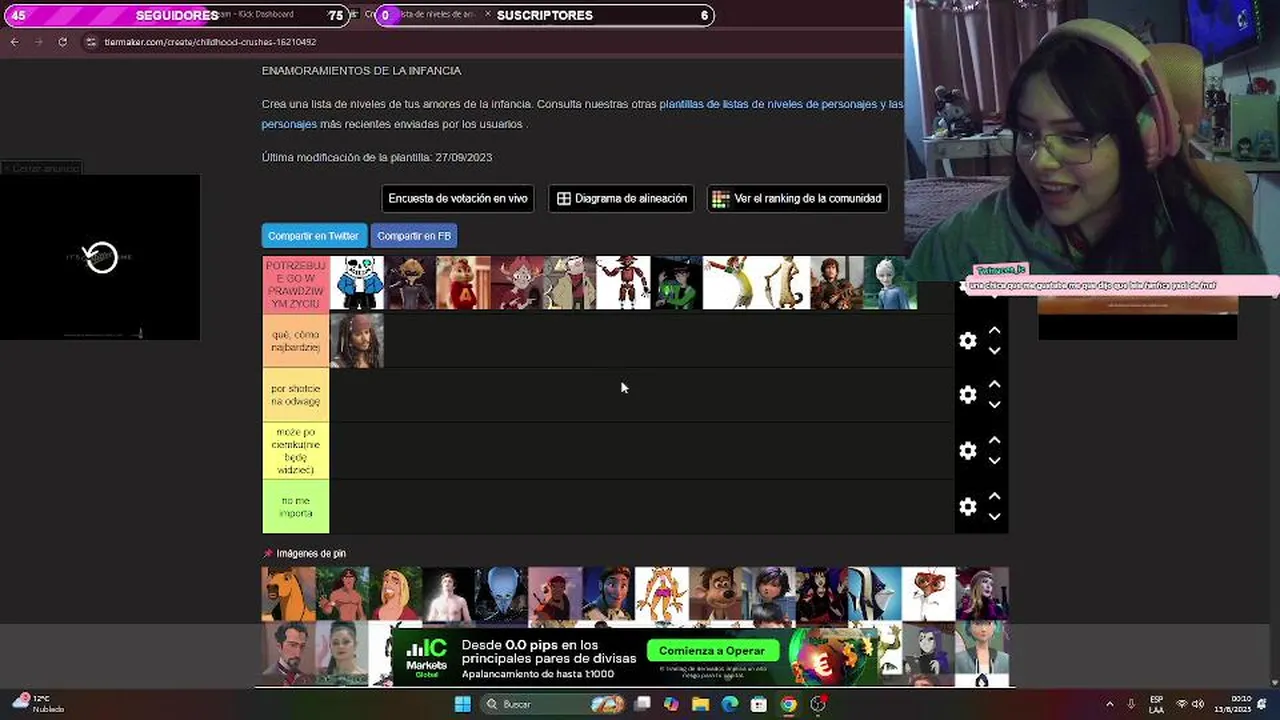
Task: Select Foxy red animatronic image in top tier
Action: [x=623, y=283]
